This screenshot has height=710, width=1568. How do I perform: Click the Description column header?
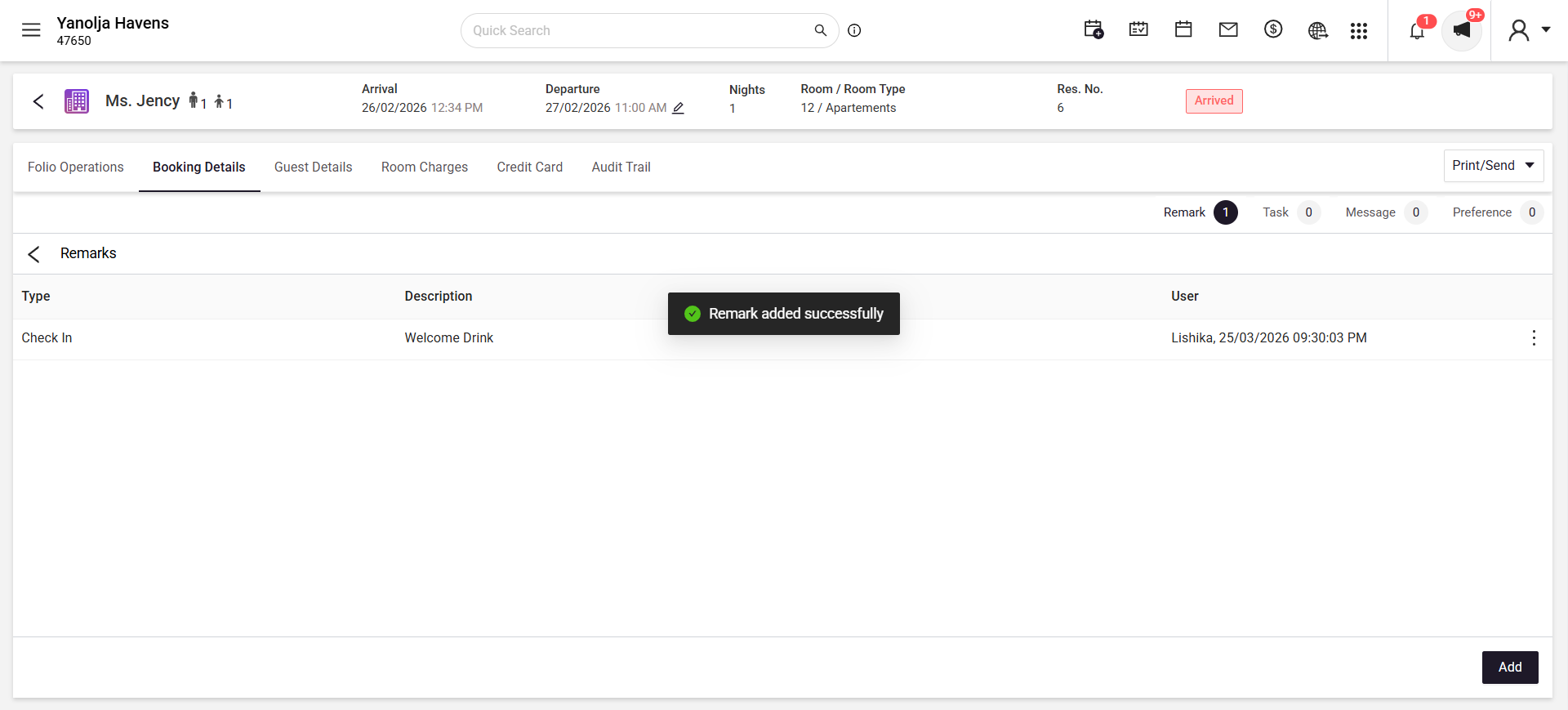pos(439,297)
